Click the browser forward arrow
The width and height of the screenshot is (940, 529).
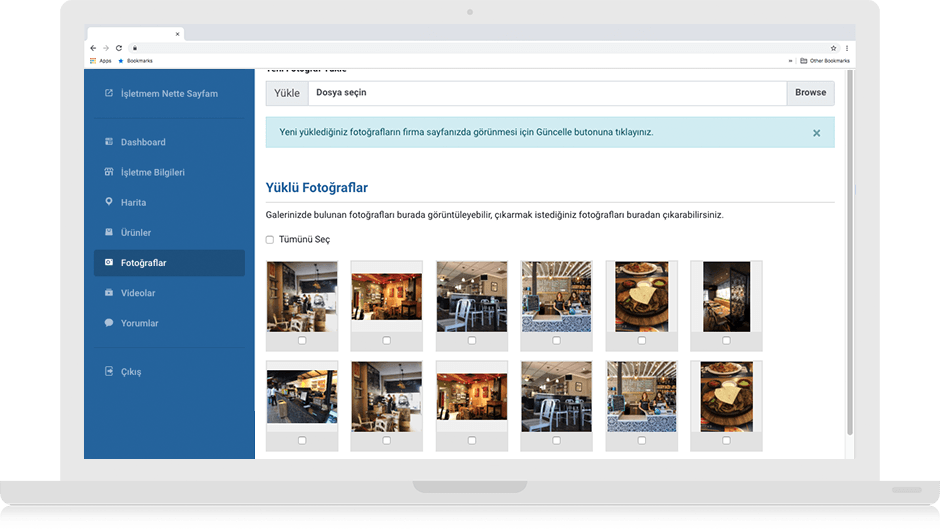pyautogui.click(x=106, y=48)
